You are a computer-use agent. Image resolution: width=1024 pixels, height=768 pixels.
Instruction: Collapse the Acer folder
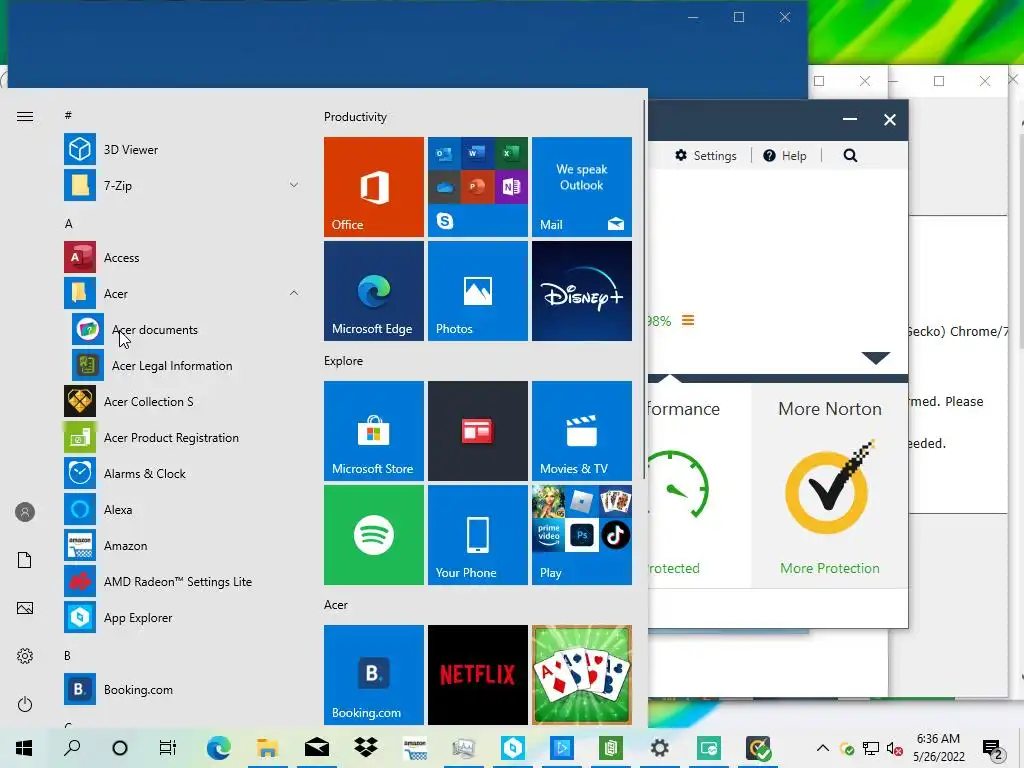tap(294, 293)
